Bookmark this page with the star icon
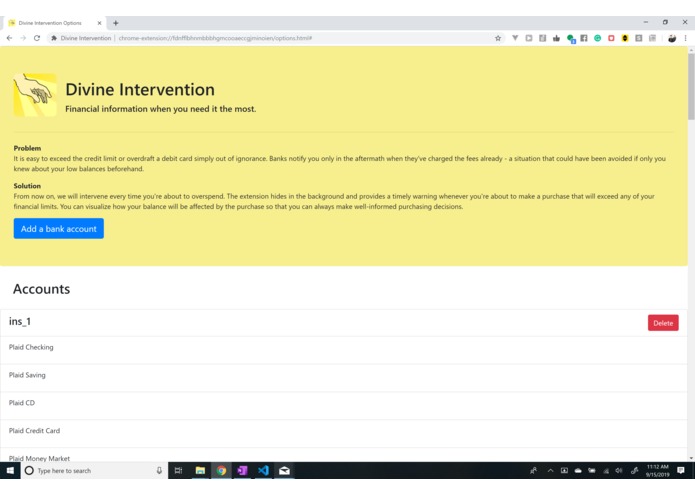The height and width of the screenshot is (494, 695). coord(498,39)
